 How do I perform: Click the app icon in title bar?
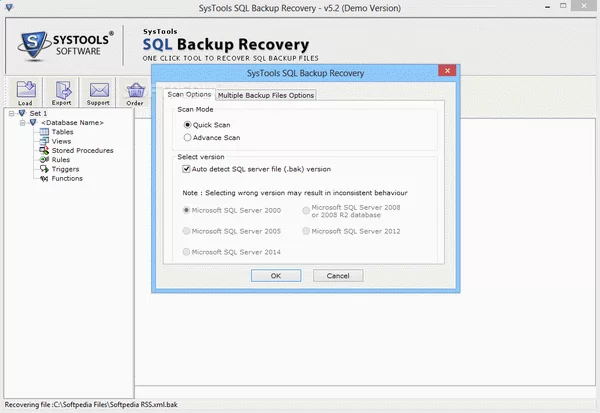pyautogui.click(x=9, y=7)
